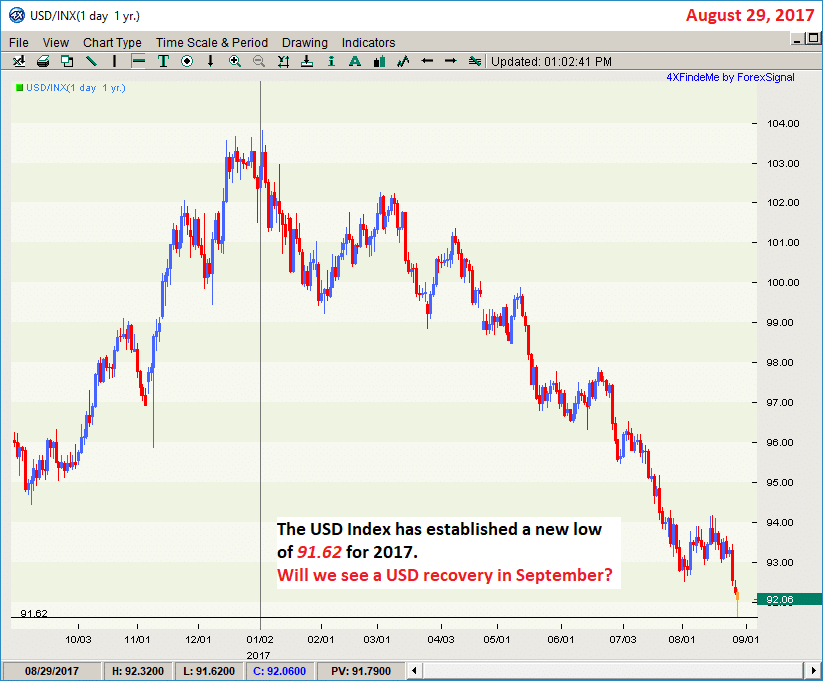Click the L: 91.6200 status field
This screenshot has width=823, height=681.
(209, 671)
